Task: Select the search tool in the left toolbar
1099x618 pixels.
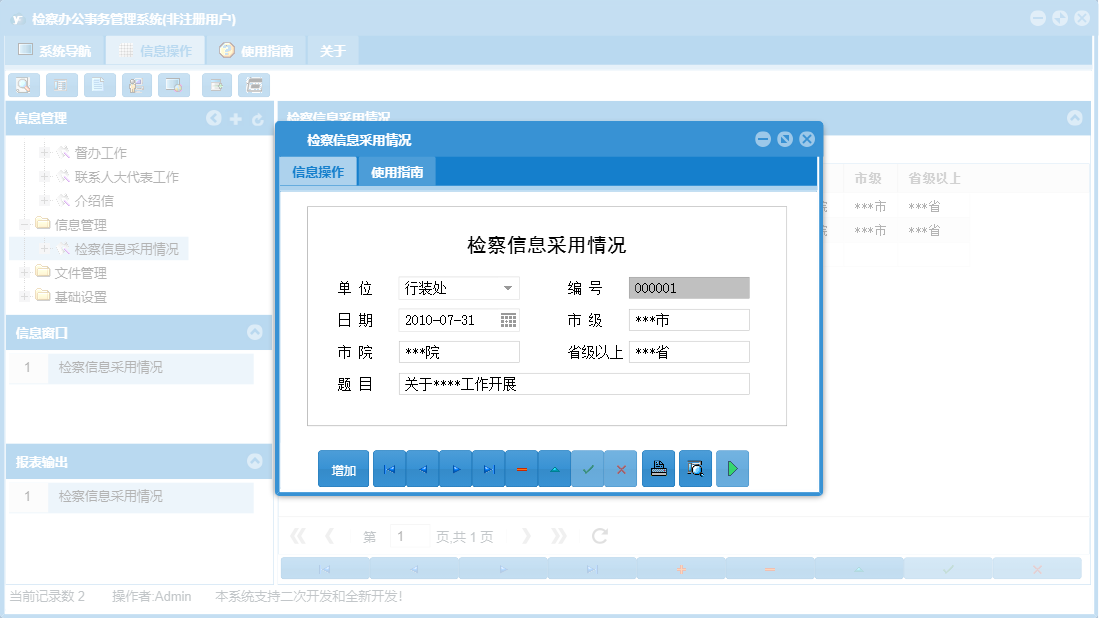Action: pyautogui.click(x=23, y=85)
